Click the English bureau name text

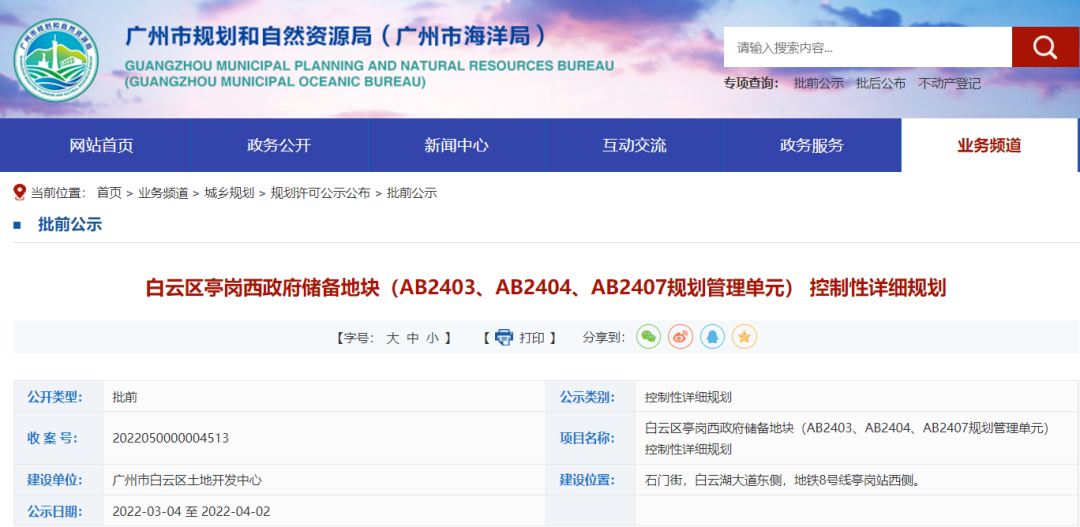pyautogui.click(x=368, y=74)
